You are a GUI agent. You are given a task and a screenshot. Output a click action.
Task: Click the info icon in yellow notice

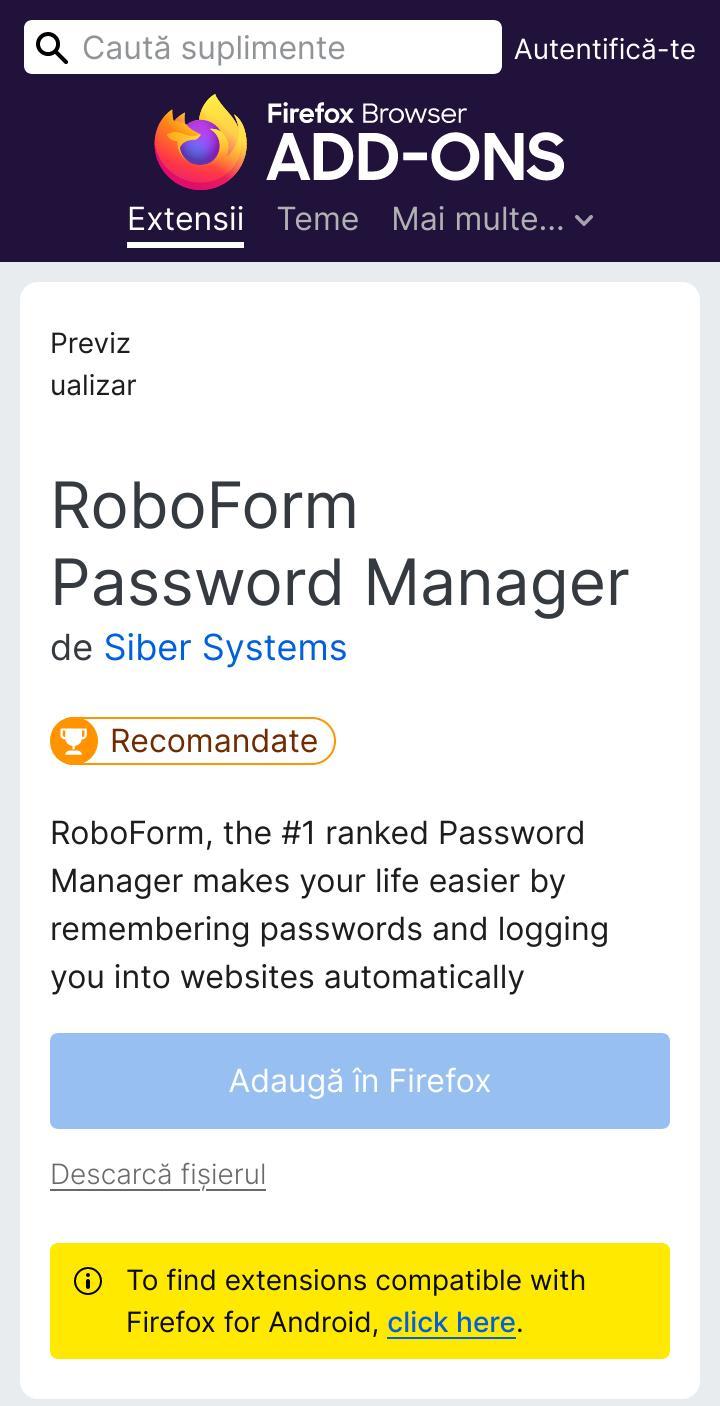[x=88, y=1281]
